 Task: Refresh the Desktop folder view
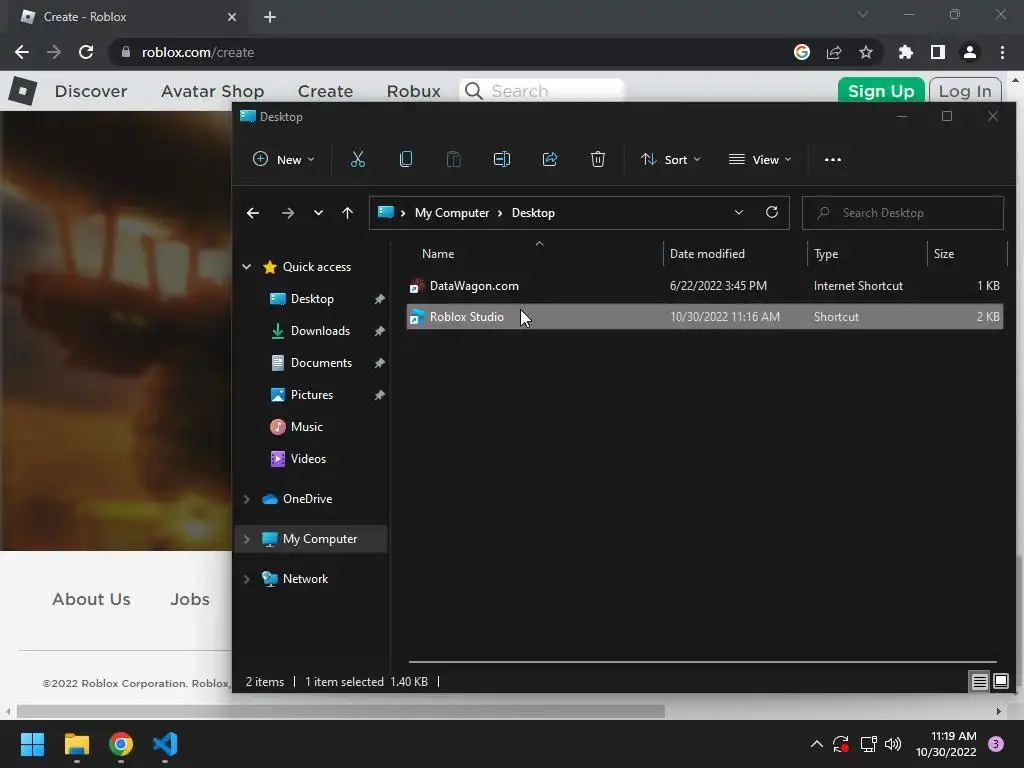772,212
